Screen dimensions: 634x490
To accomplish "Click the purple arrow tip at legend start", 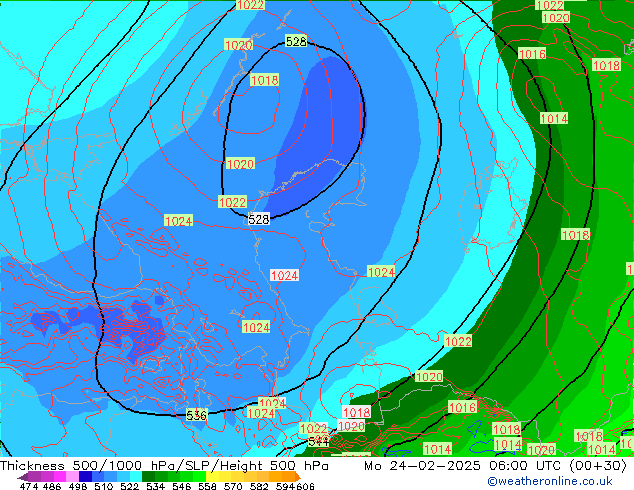I will pyautogui.click(x=23, y=477).
